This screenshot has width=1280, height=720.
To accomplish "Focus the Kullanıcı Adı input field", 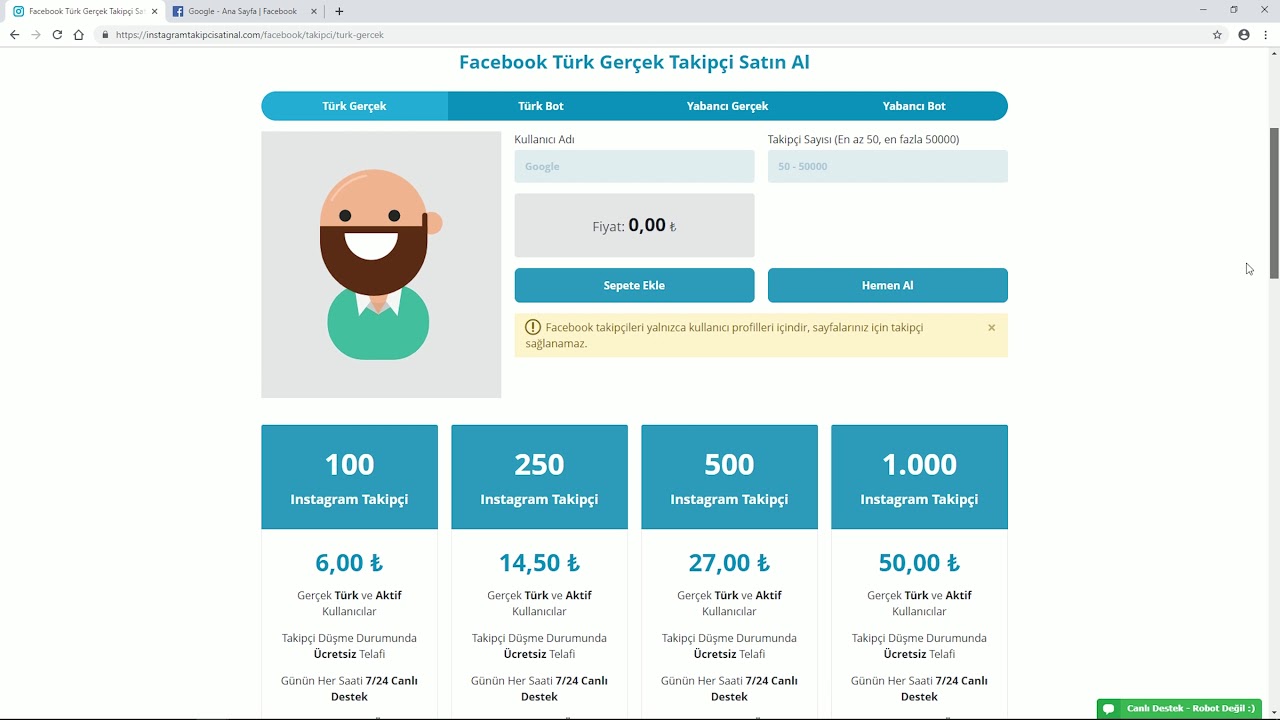I will [634, 166].
